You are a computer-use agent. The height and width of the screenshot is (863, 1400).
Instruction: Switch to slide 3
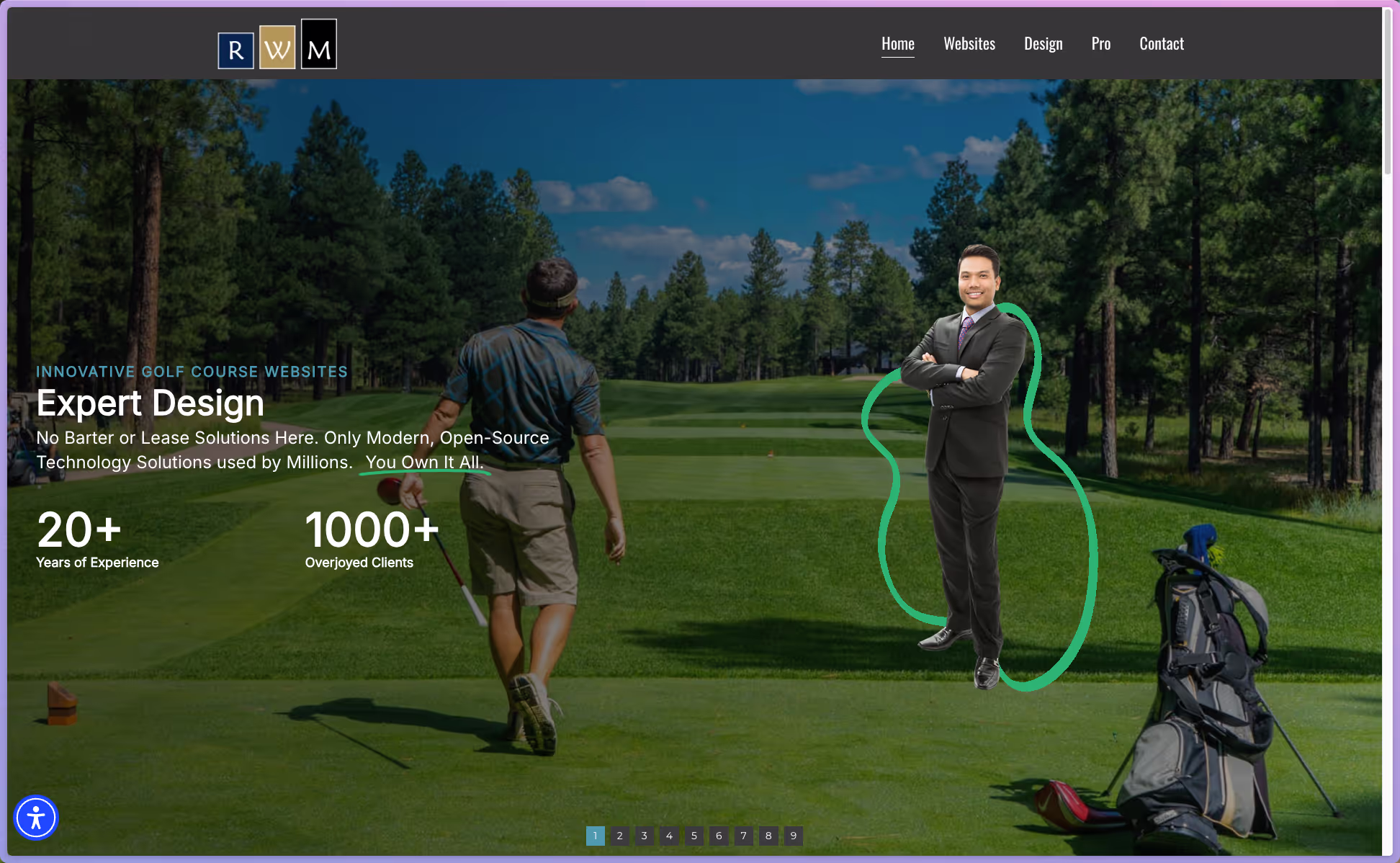pos(645,836)
